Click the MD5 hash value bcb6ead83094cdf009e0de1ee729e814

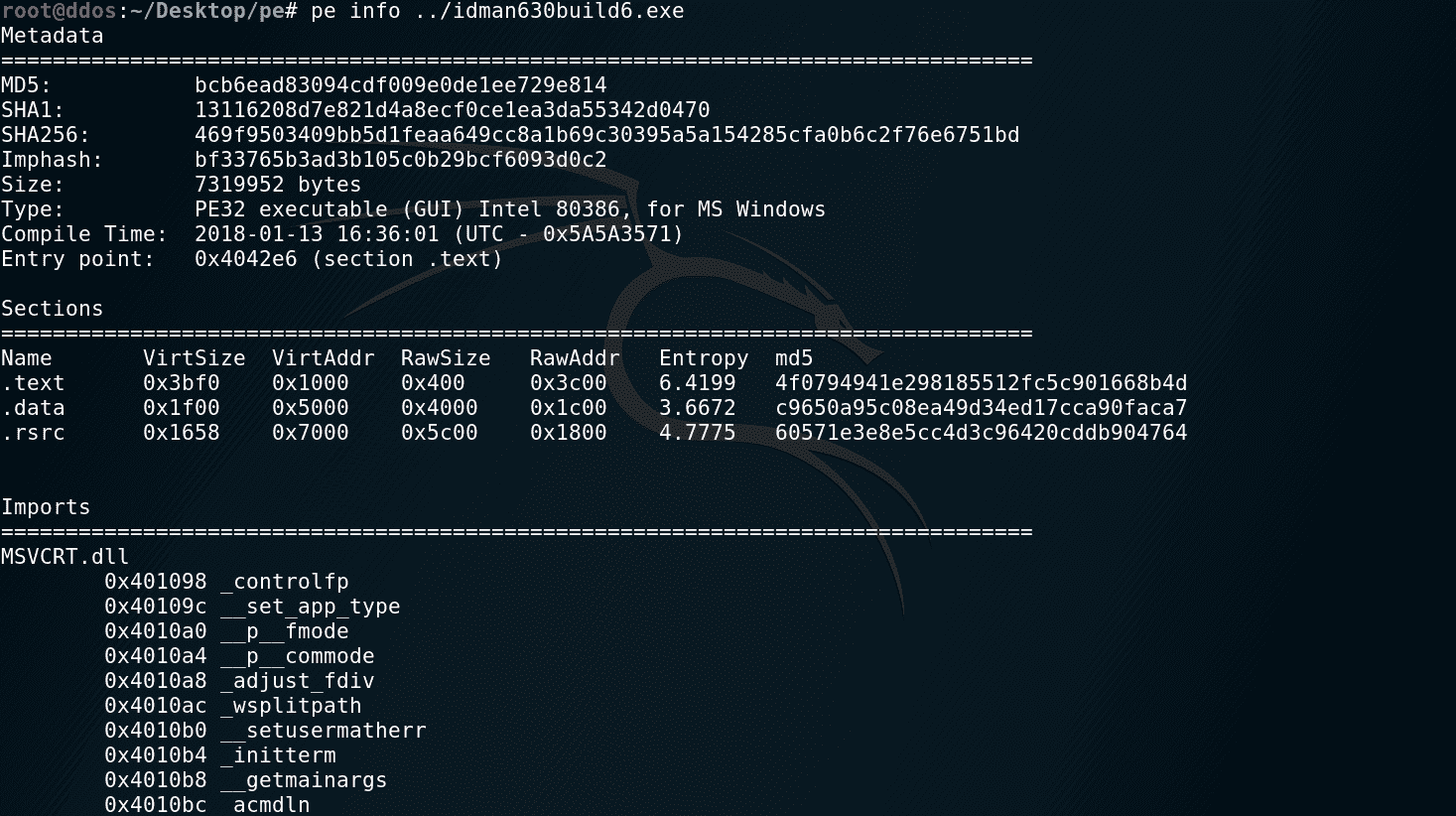[x=401, y=85]
